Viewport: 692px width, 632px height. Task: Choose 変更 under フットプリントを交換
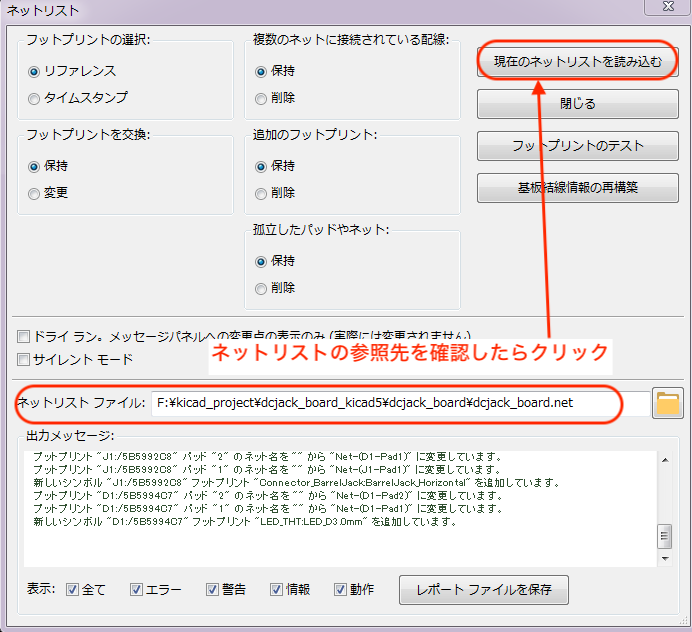34,193
